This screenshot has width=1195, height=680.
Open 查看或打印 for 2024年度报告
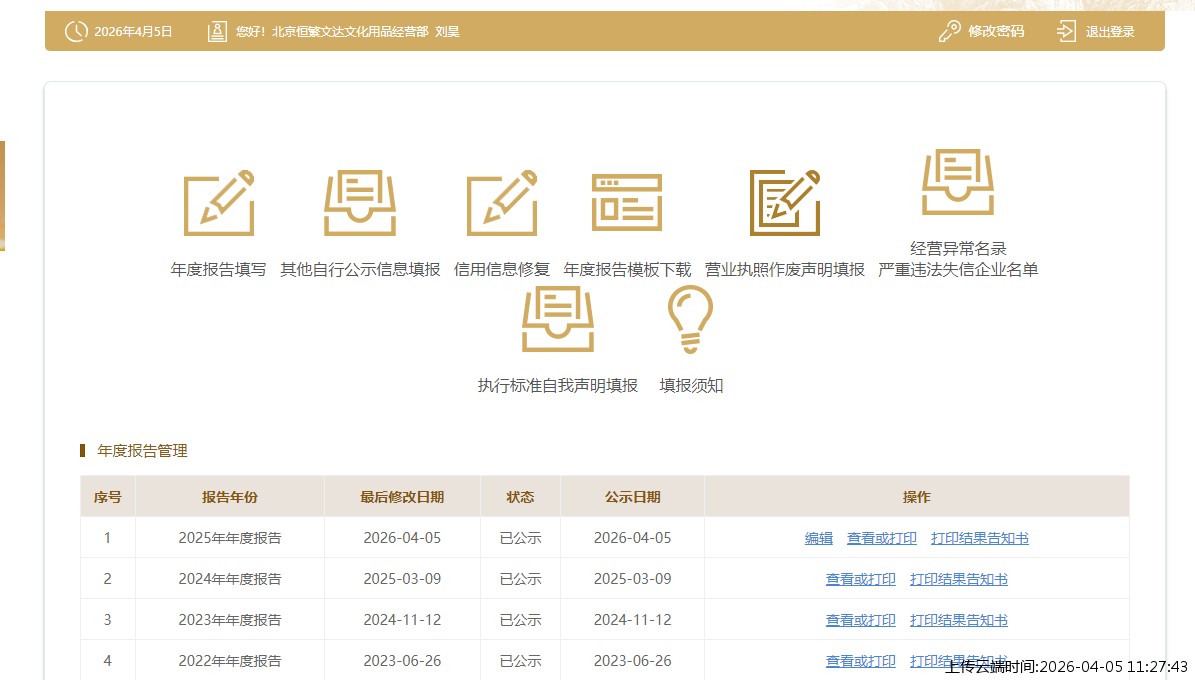point(861,579)
